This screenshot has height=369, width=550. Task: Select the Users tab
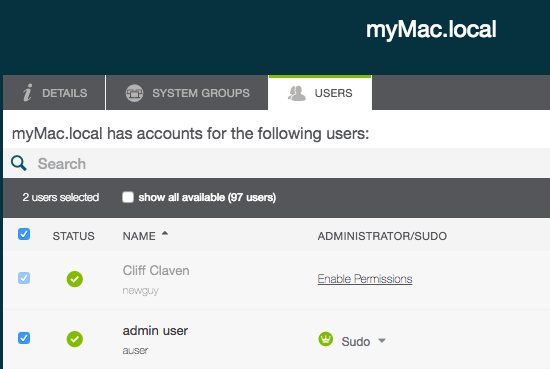pos(320,93)
